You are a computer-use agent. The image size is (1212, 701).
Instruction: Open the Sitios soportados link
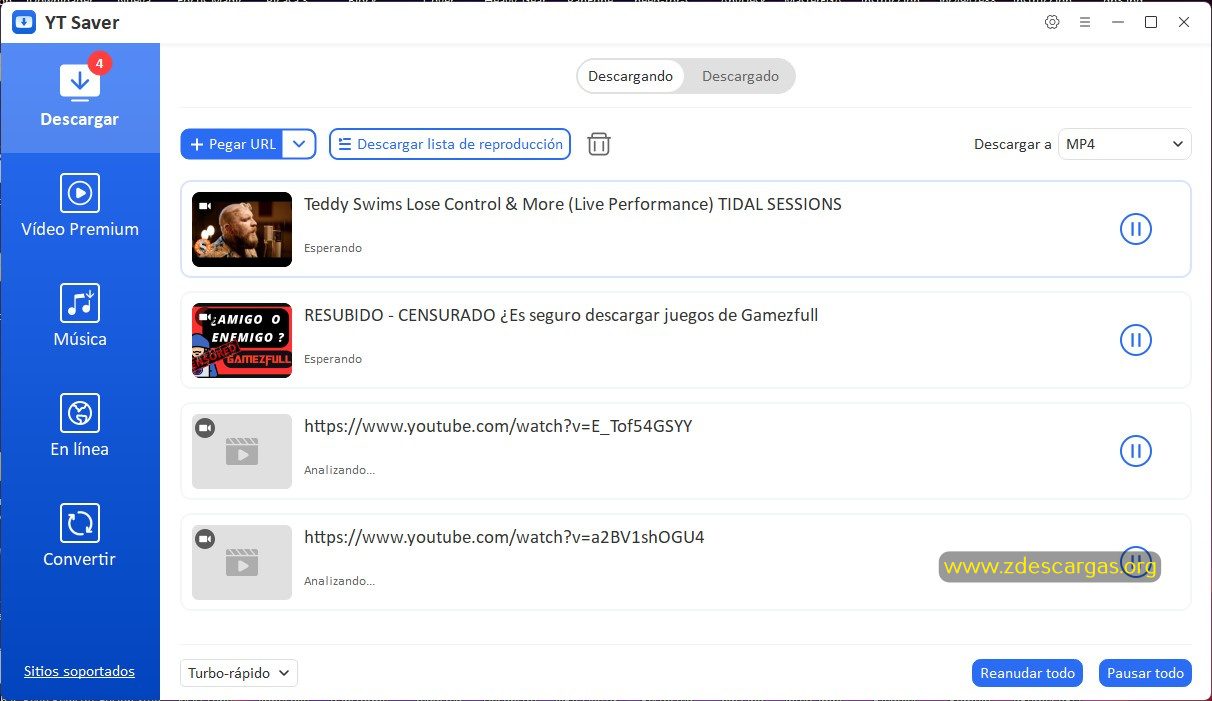pos(79,671)
